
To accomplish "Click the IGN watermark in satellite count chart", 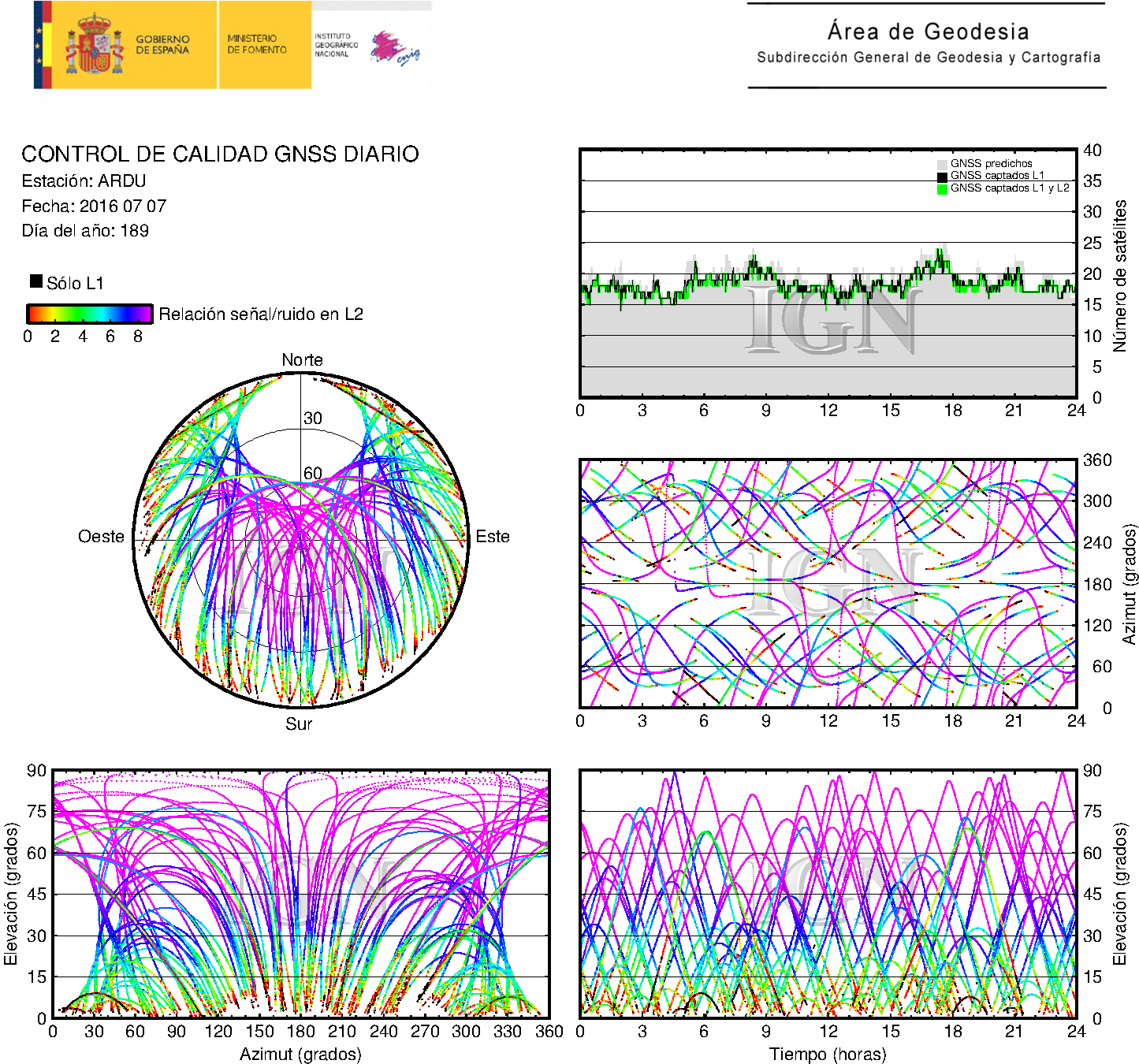I will [x=832, y=319].
